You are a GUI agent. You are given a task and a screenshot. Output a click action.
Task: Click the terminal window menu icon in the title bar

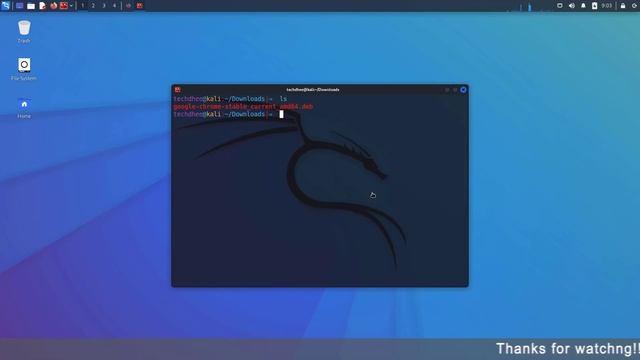click(178, 90)
